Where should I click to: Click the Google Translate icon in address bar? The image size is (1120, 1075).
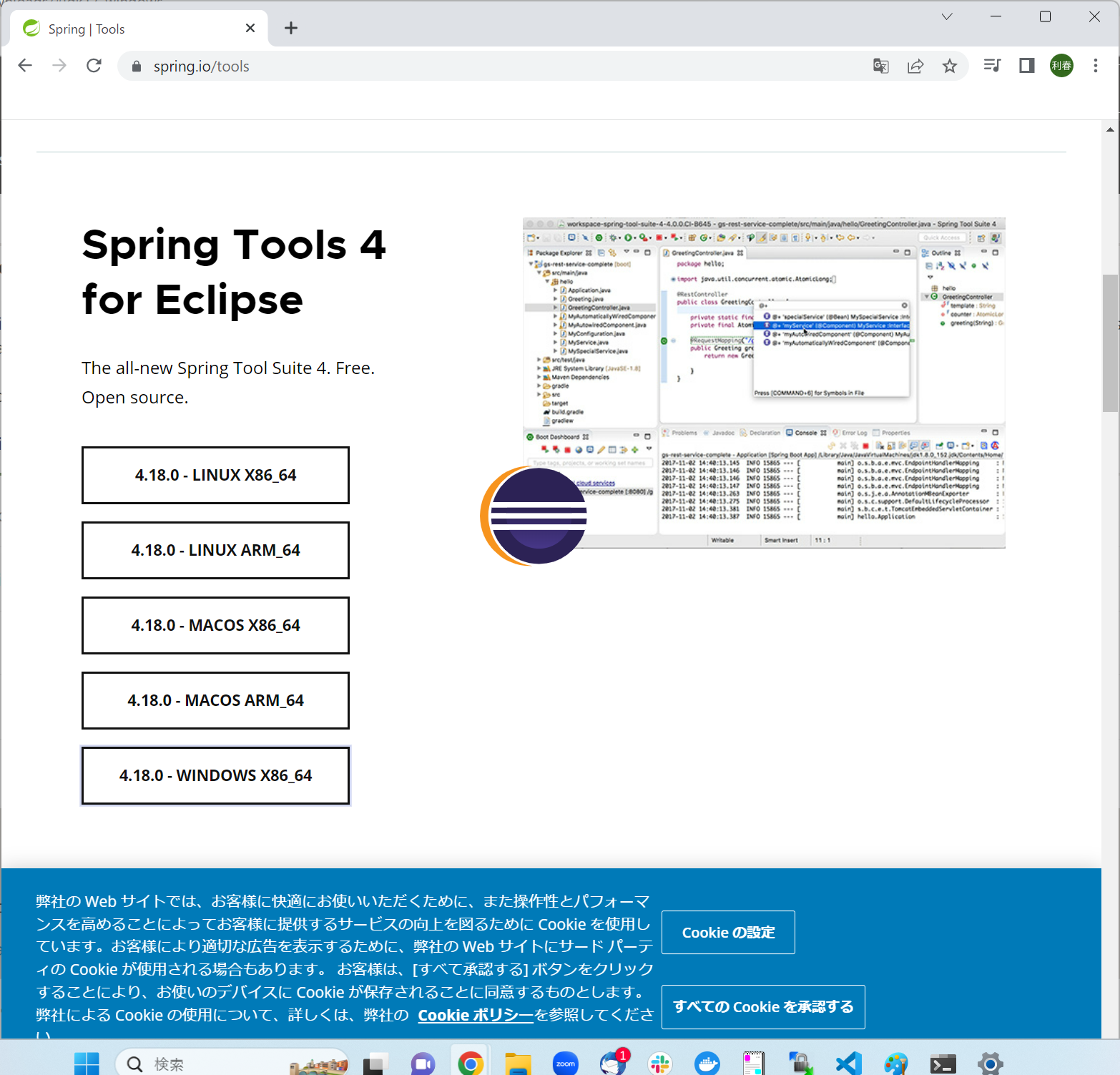click(x=880, y=67)
